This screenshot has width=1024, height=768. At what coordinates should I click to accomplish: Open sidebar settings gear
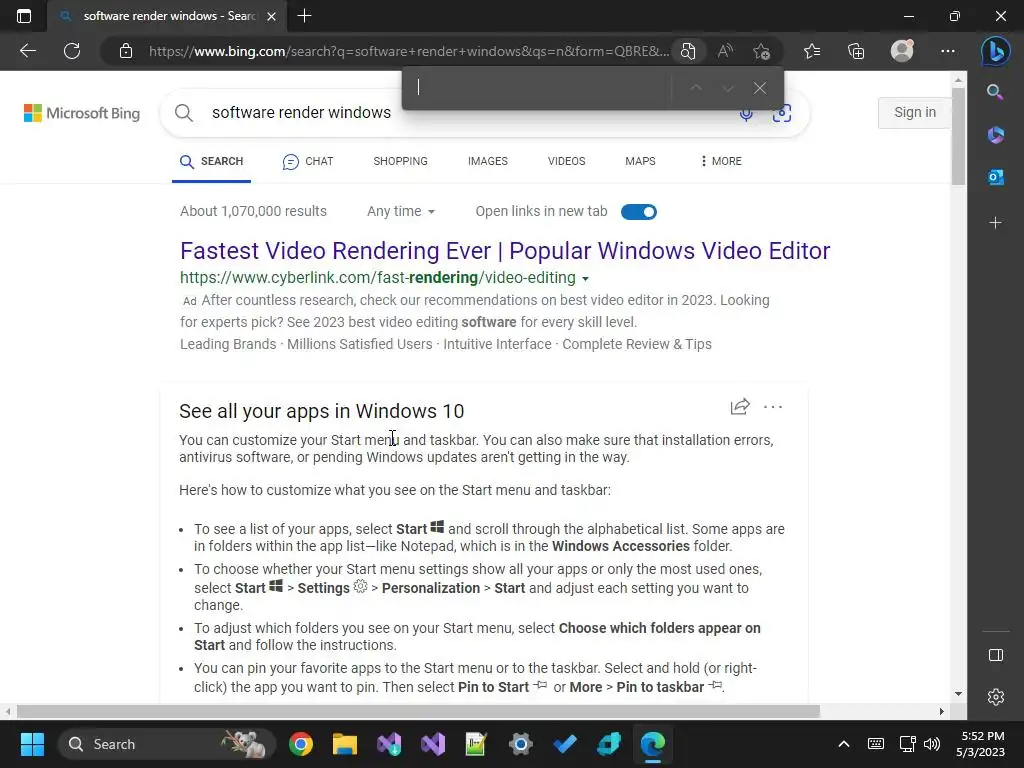pyautogui.click(x=995, y=697)
